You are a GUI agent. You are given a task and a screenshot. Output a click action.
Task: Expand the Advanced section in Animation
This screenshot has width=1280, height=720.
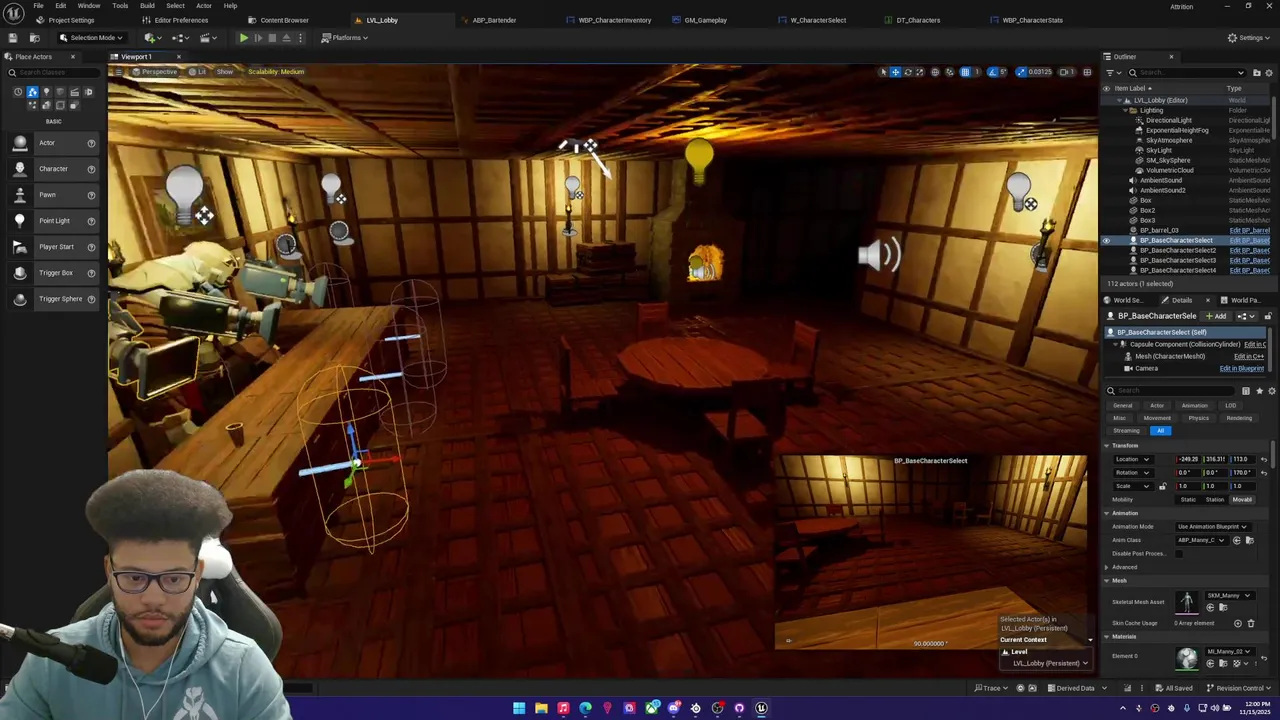click(1107, 567)
